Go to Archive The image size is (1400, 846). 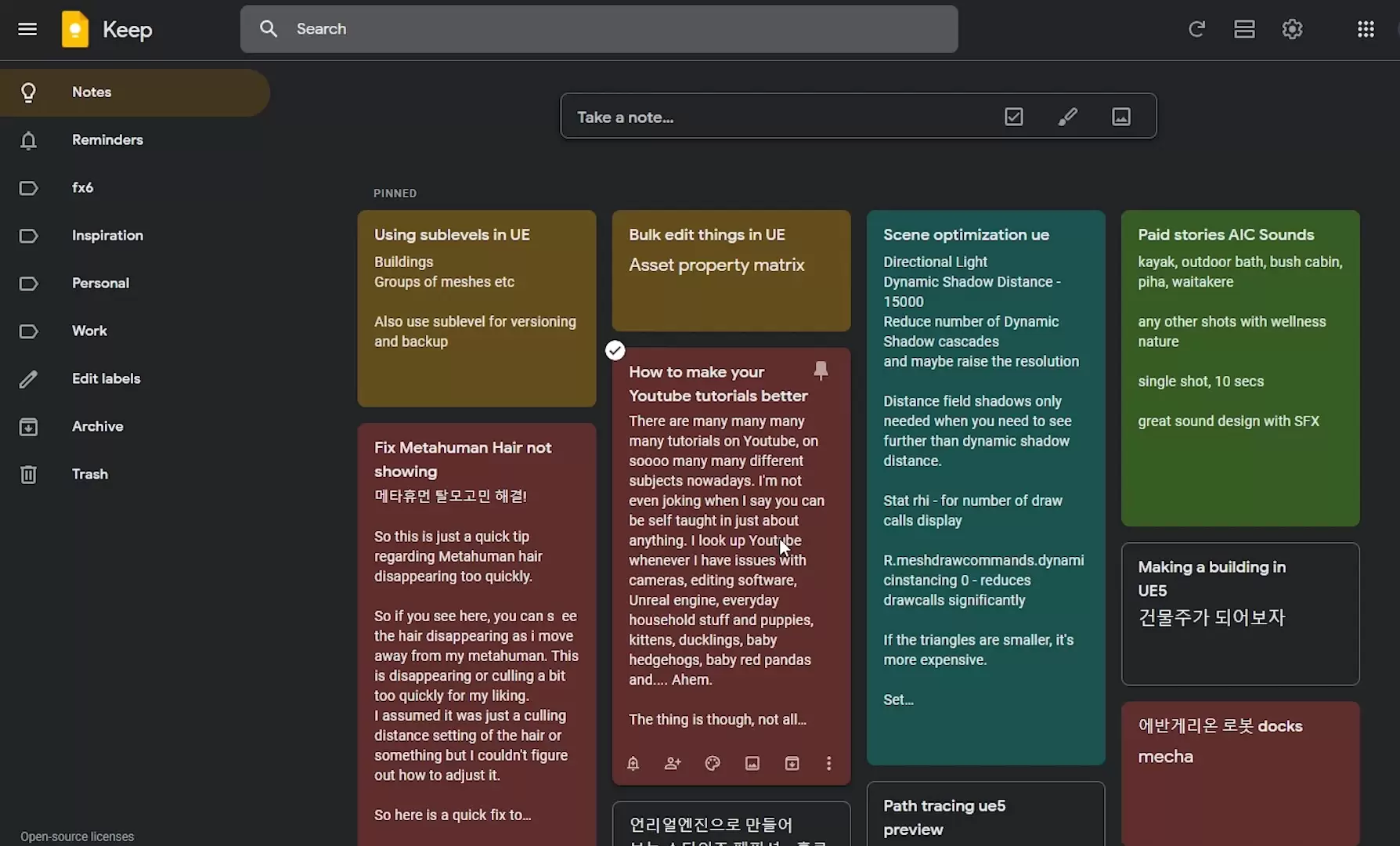coord(135,427)
